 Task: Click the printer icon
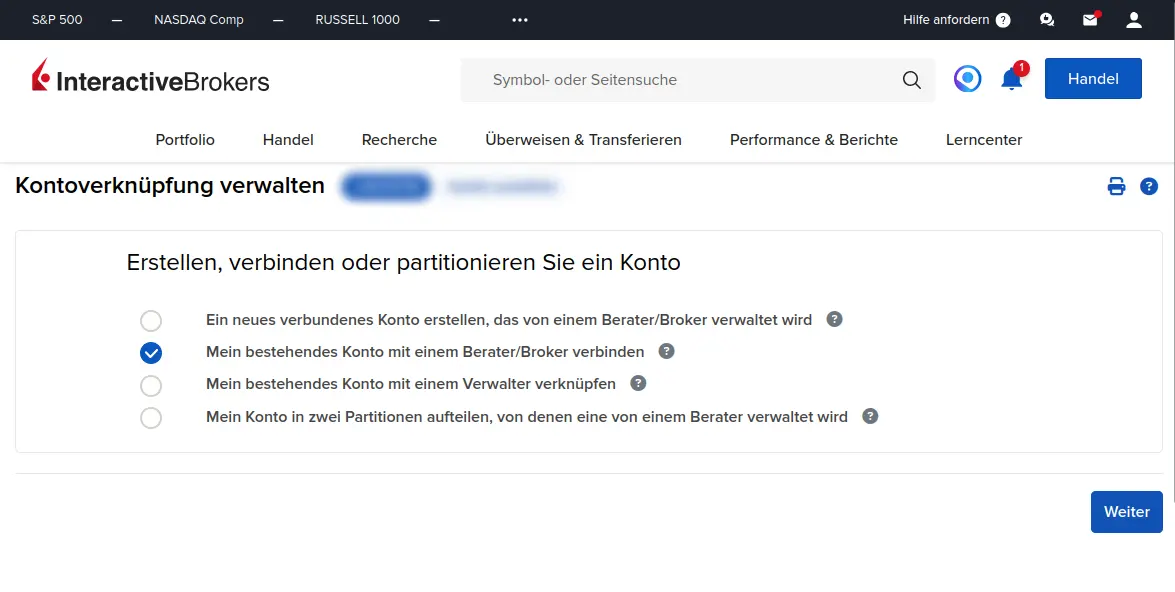tap(1116, 186)
